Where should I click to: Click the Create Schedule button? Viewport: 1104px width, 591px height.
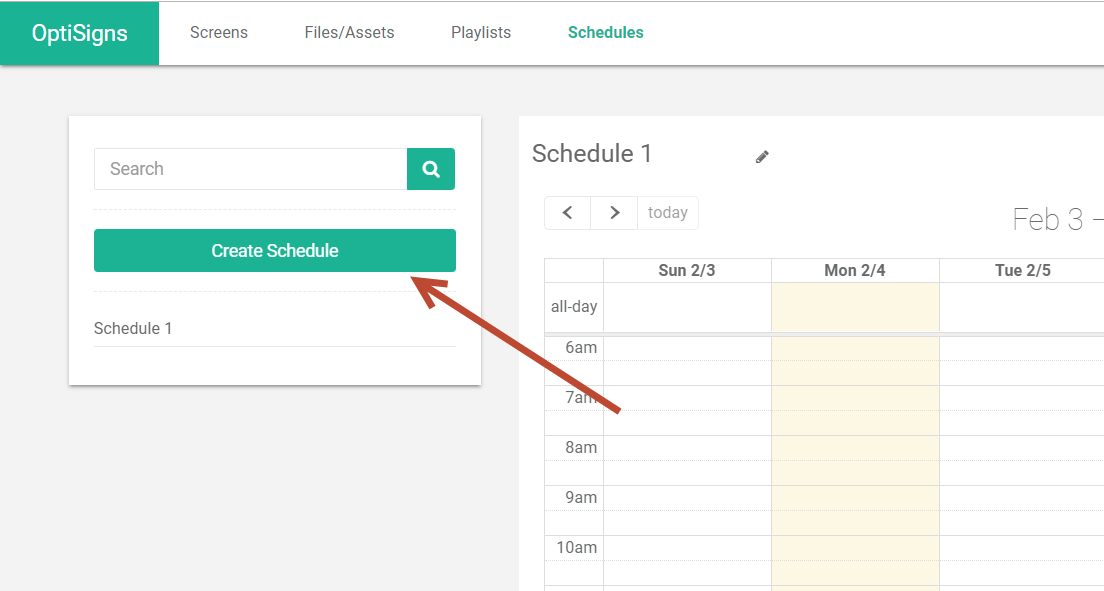pyautogui.click(x=274, y=250)
